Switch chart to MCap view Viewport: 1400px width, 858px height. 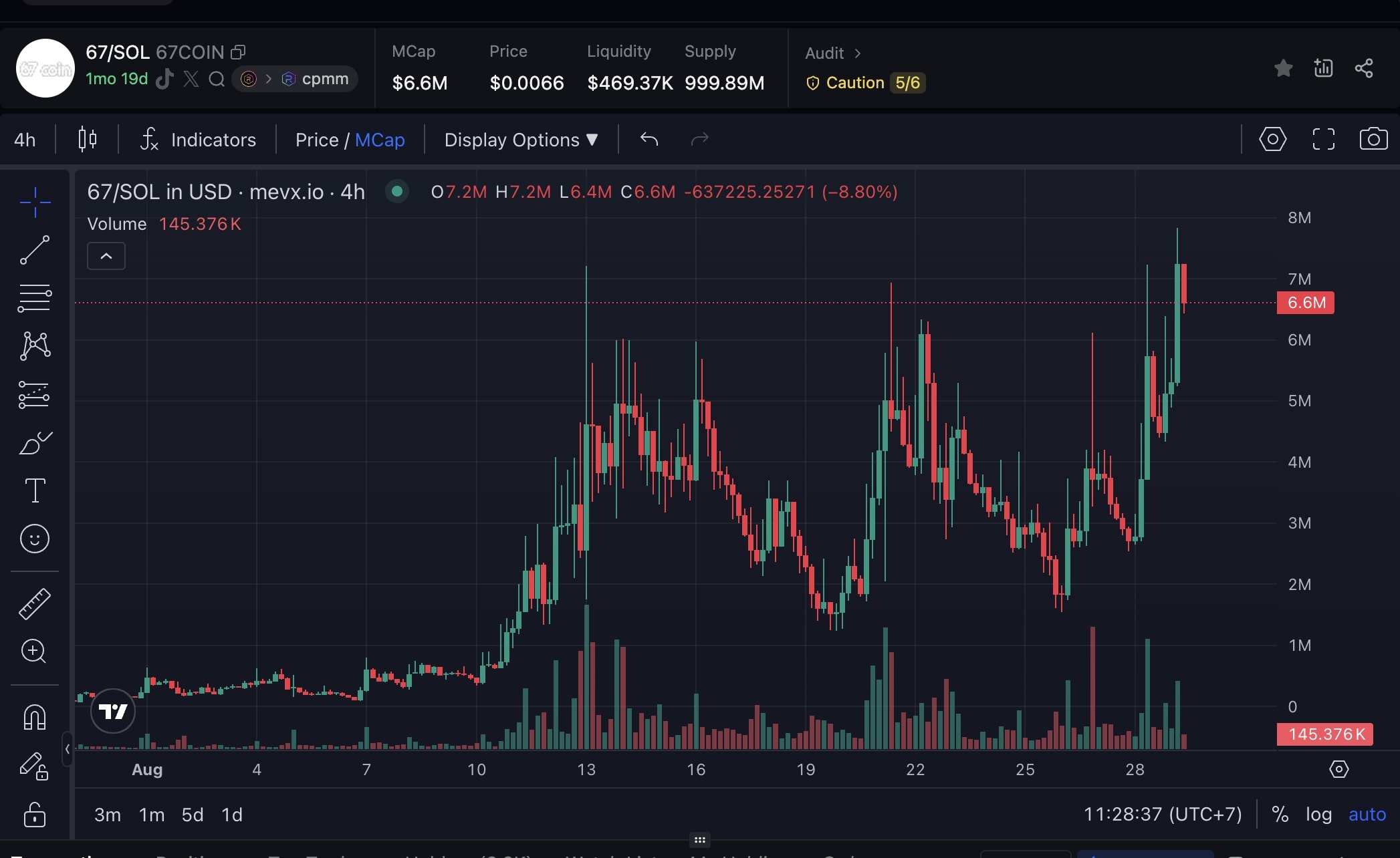pyautogui.click(x=380, y=140)
